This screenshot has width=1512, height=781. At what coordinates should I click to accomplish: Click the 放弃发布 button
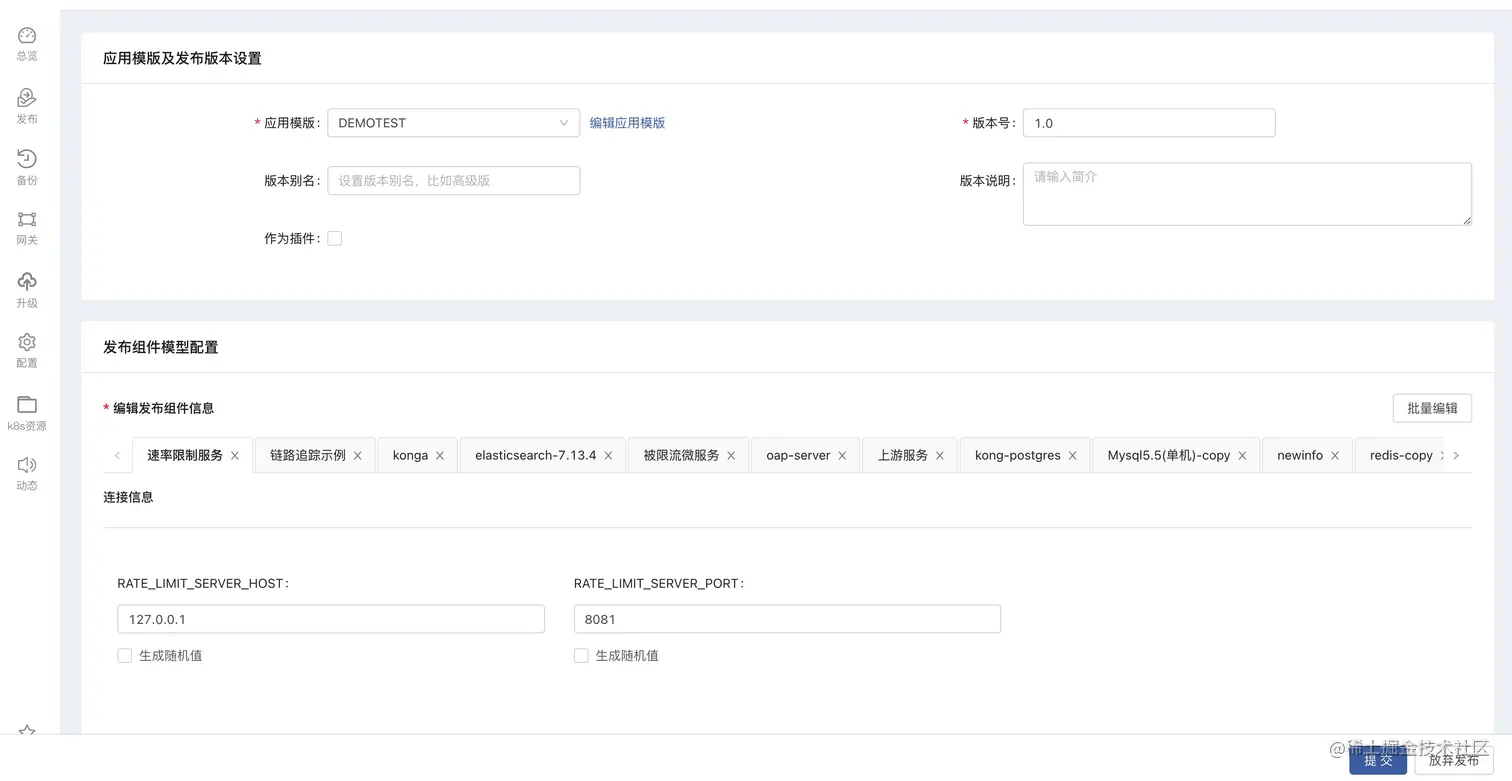pos(1454,760)
